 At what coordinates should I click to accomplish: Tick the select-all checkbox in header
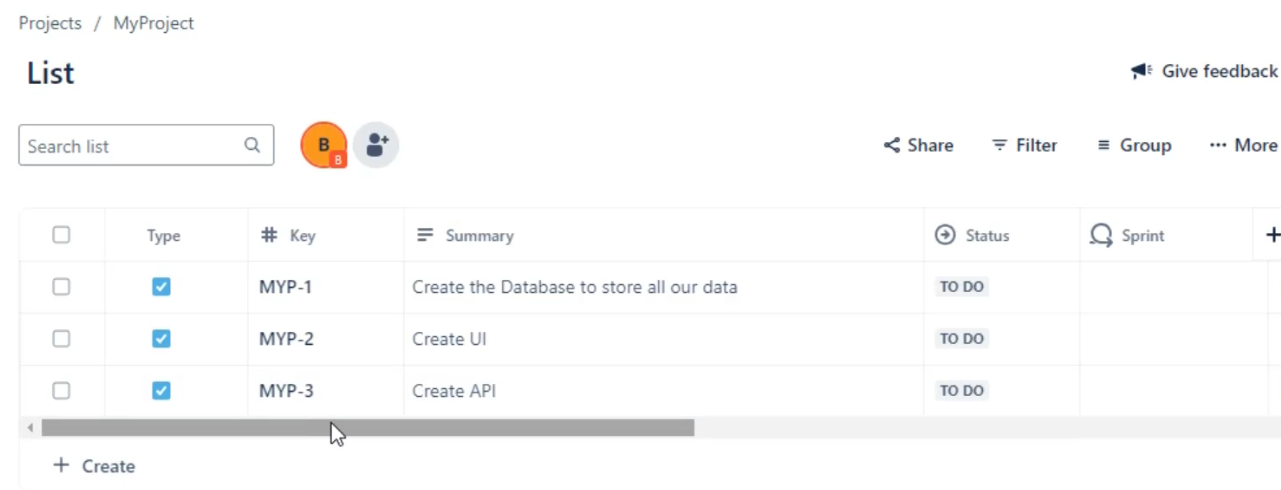61,235
